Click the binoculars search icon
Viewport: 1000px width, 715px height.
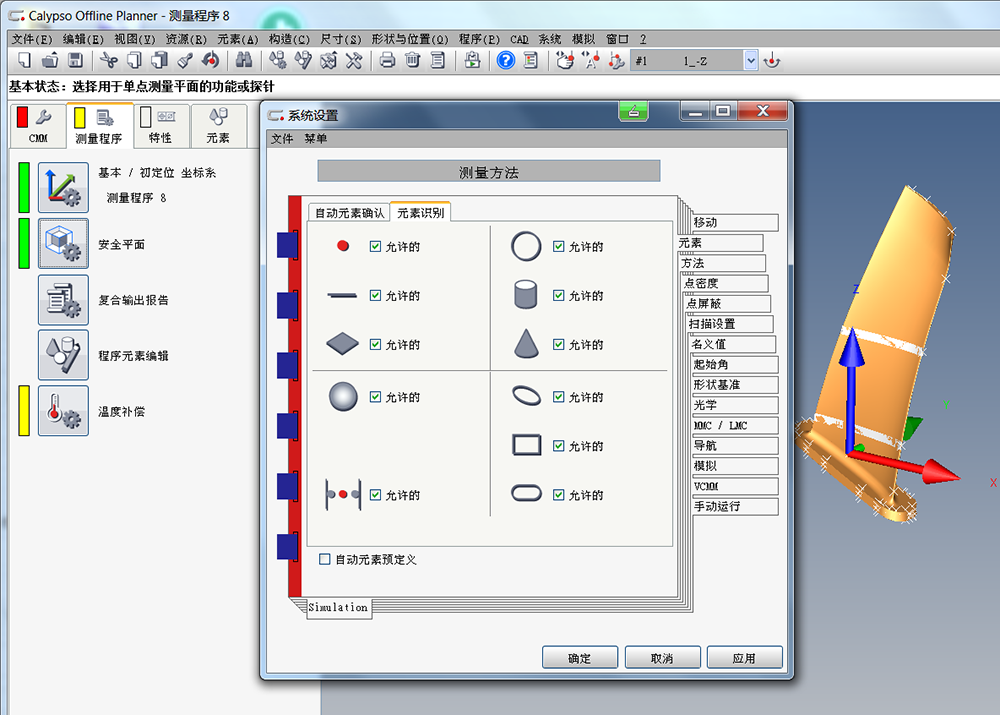(244, 61)
